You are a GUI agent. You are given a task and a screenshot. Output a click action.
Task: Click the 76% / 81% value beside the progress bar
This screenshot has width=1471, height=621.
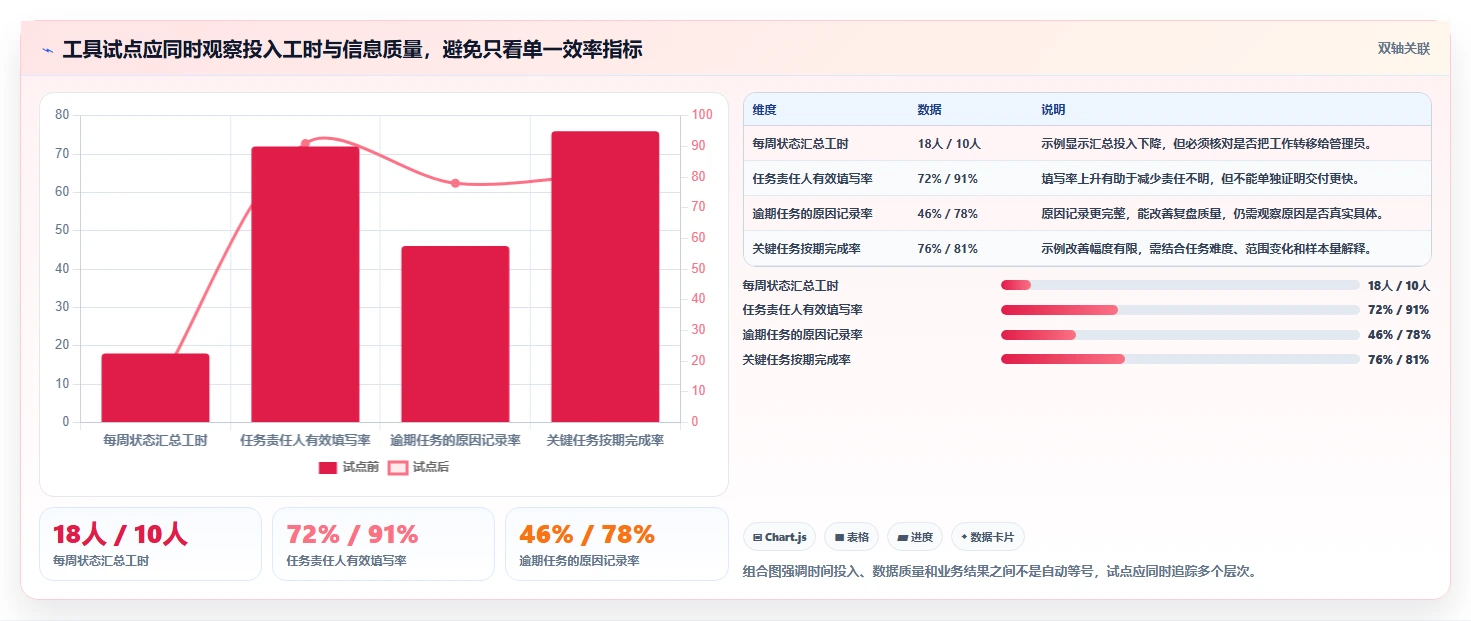click(x=1398, y=360)
